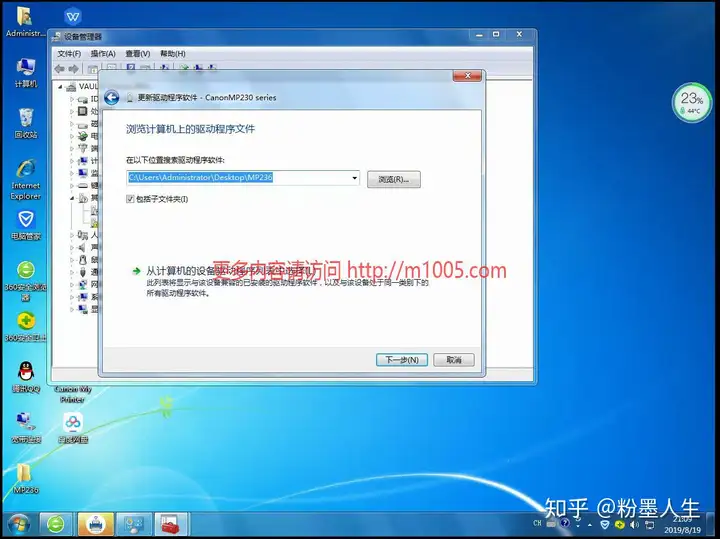This screenshot has height=539, width=720.
Task: Open 360 browser taskbar icon
Action: tap(56, 524)
